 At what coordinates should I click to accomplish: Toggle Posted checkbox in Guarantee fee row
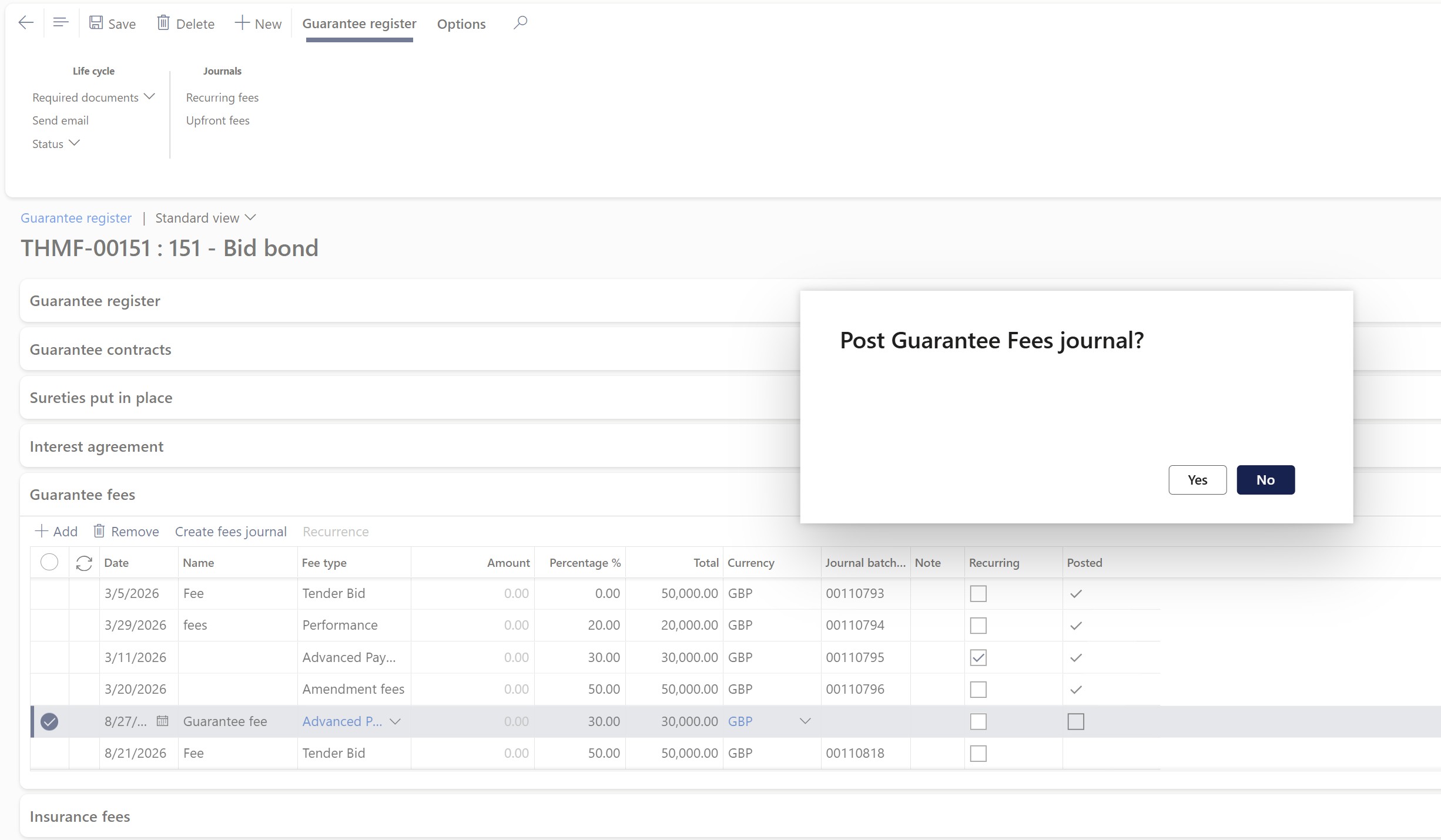[1076, 721]
